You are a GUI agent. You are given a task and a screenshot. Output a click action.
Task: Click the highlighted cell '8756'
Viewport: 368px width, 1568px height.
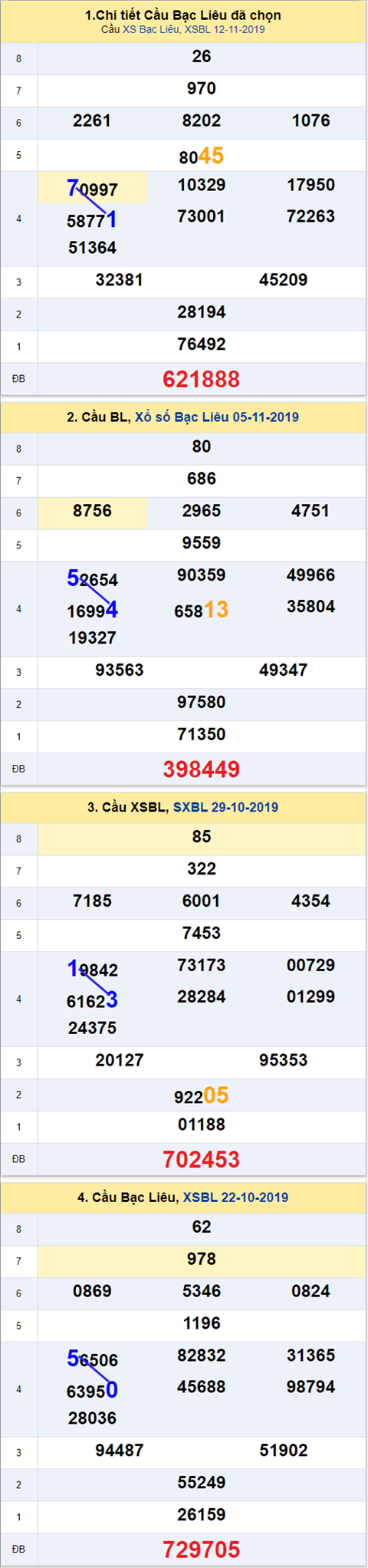click(x=92, y=512)
